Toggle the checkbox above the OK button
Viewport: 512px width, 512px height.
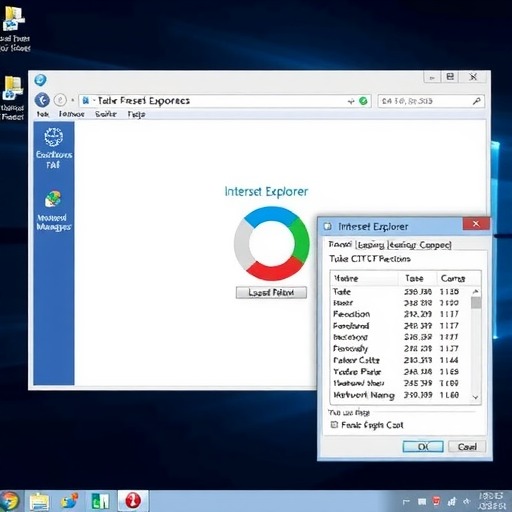334,425
